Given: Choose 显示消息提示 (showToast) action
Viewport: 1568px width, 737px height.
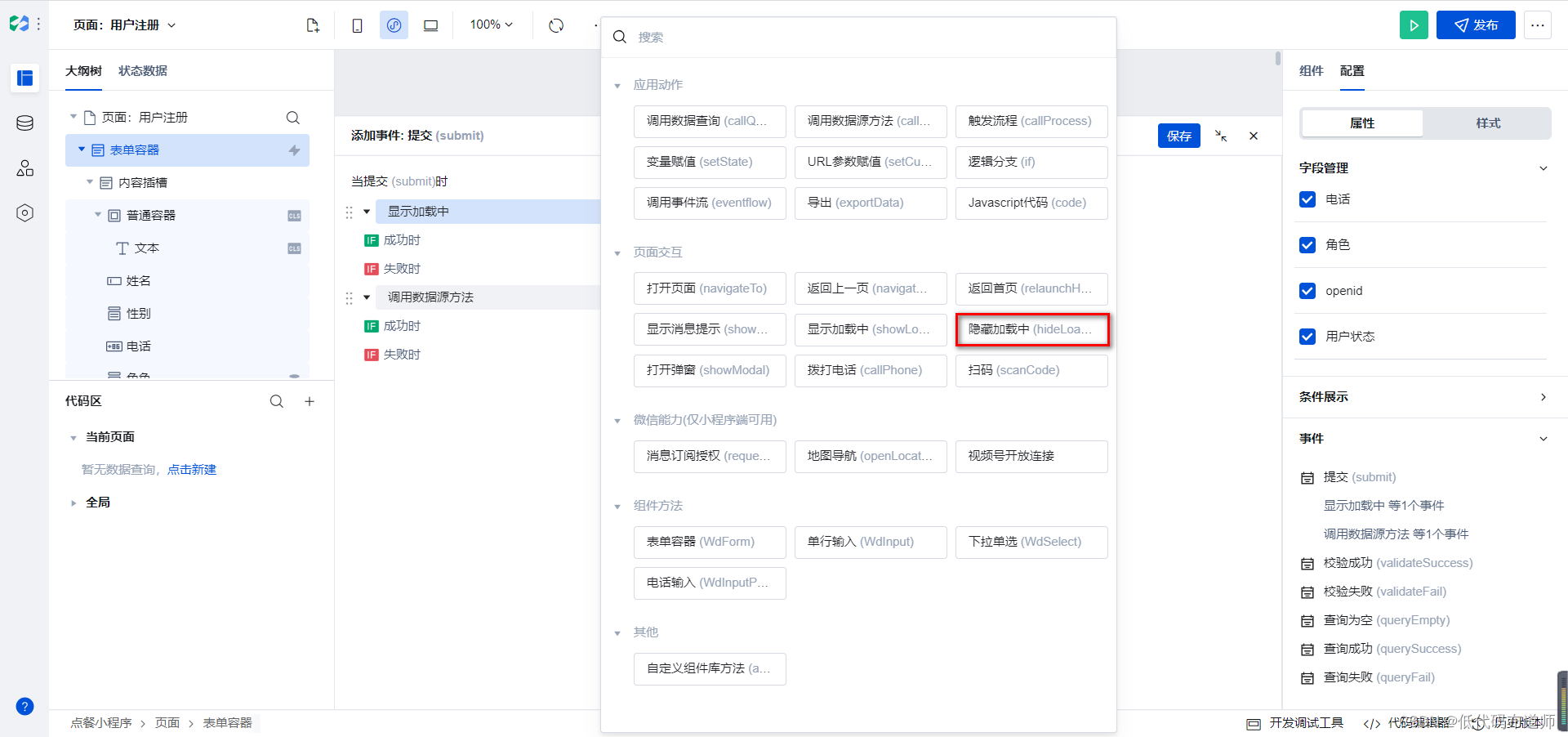Looking at the screenshot, I should point(710,329).
